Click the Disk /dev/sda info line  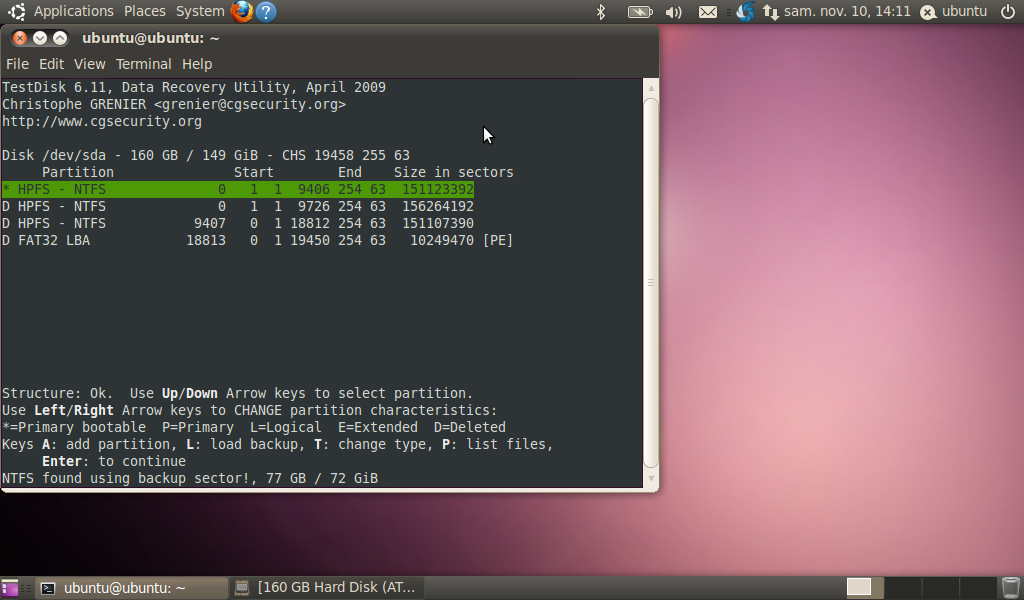tap(206, 155)
